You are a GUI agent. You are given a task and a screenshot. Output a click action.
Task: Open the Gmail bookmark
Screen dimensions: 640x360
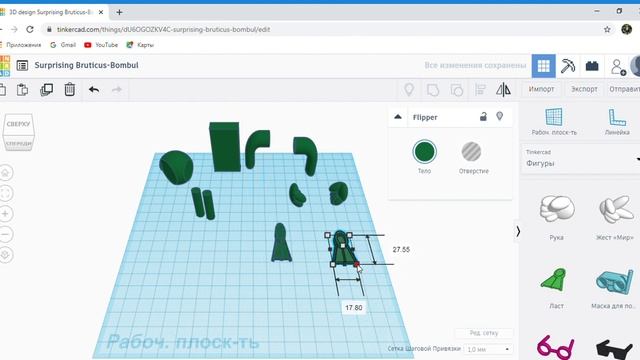(63, 45)
